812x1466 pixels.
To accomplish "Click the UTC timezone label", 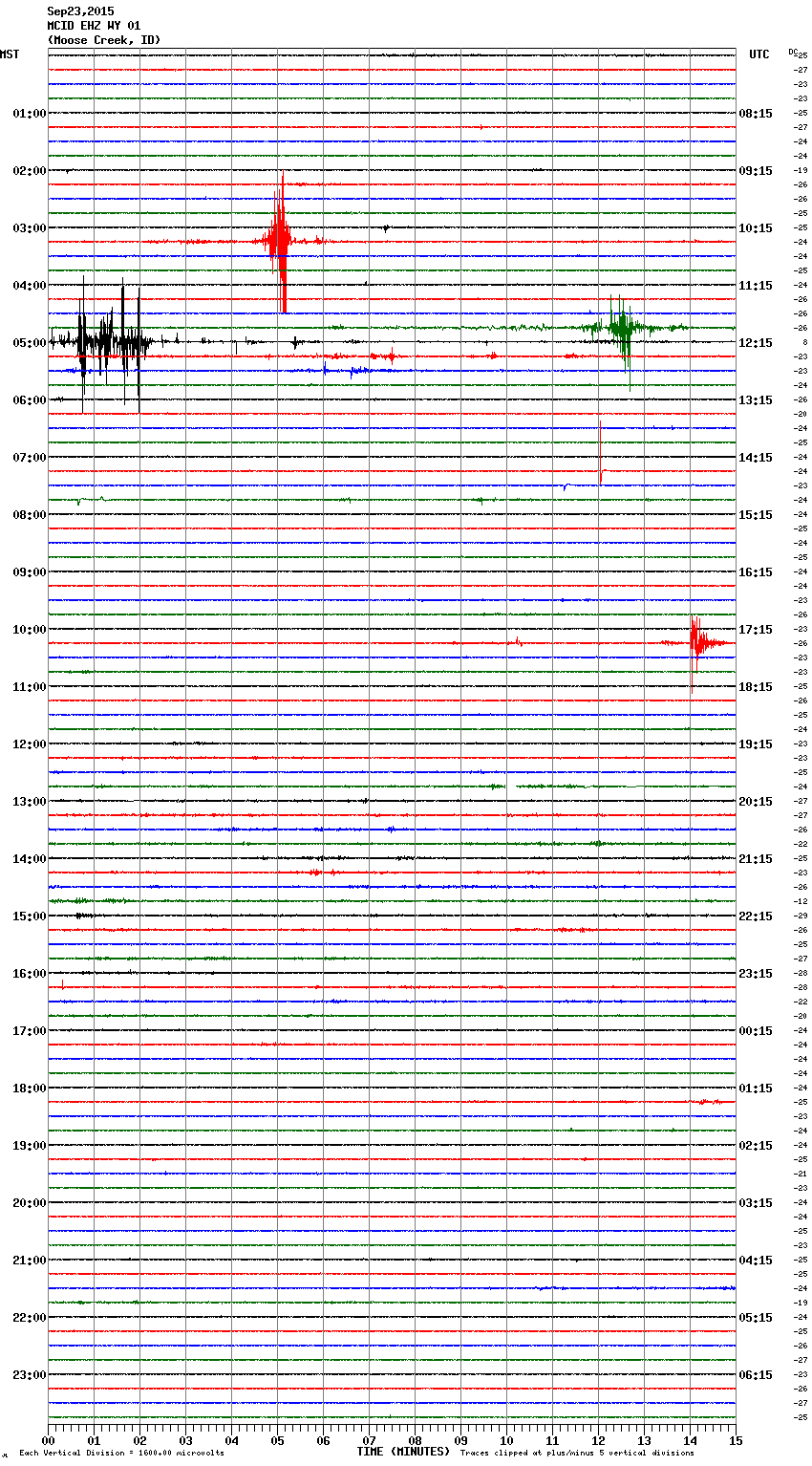I will [759, 54].
